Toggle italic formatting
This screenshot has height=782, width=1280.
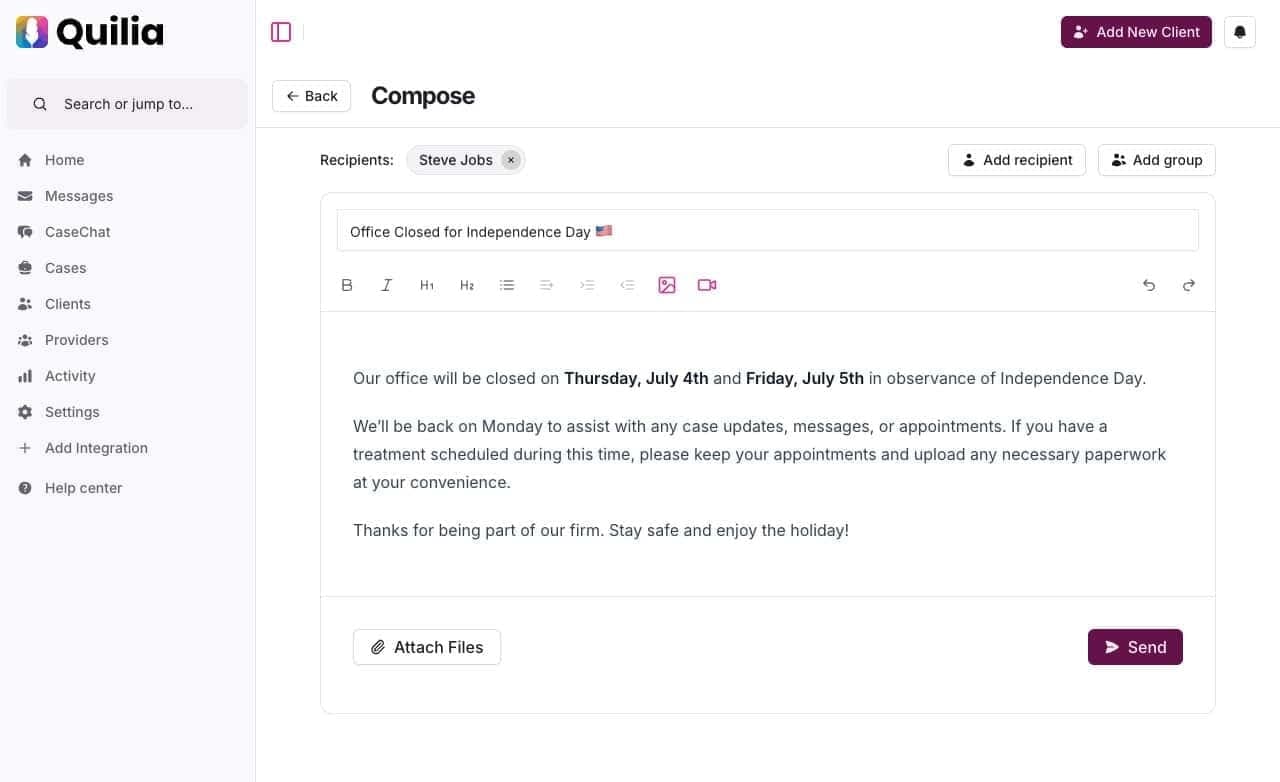(387, 285)
